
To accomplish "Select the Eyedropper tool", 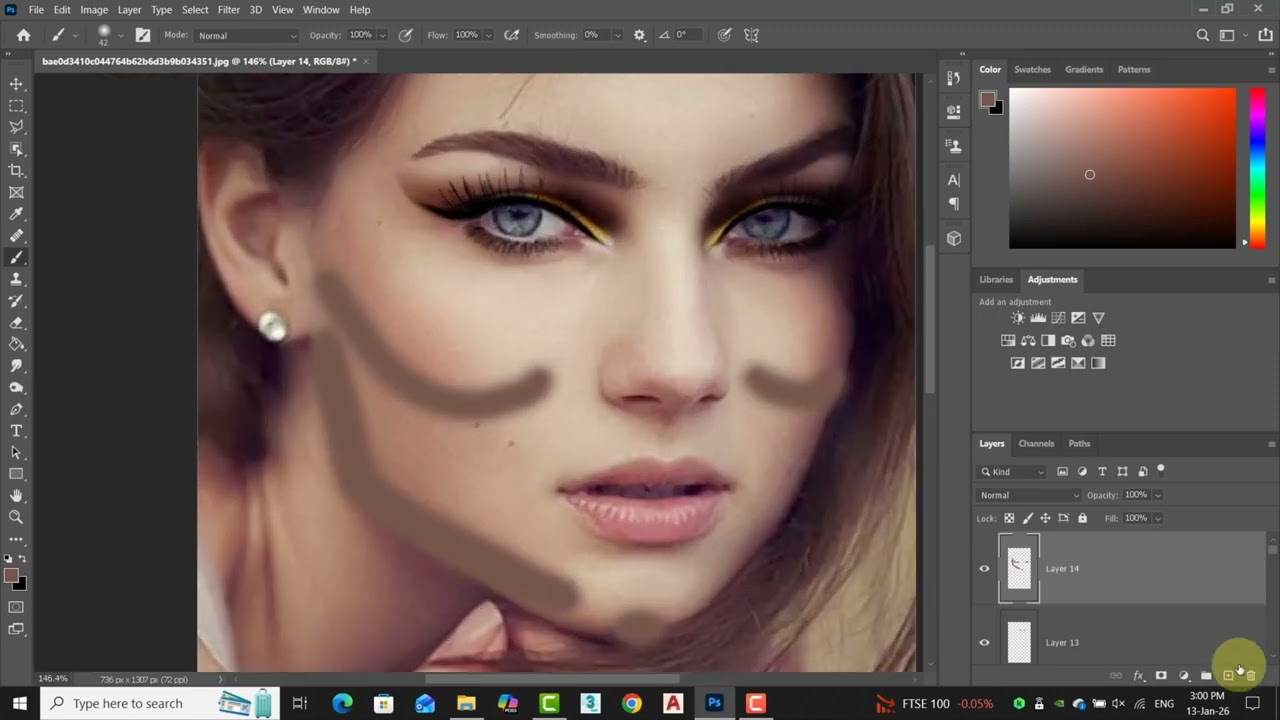I will pyautogui.click(x=16, y=214).
